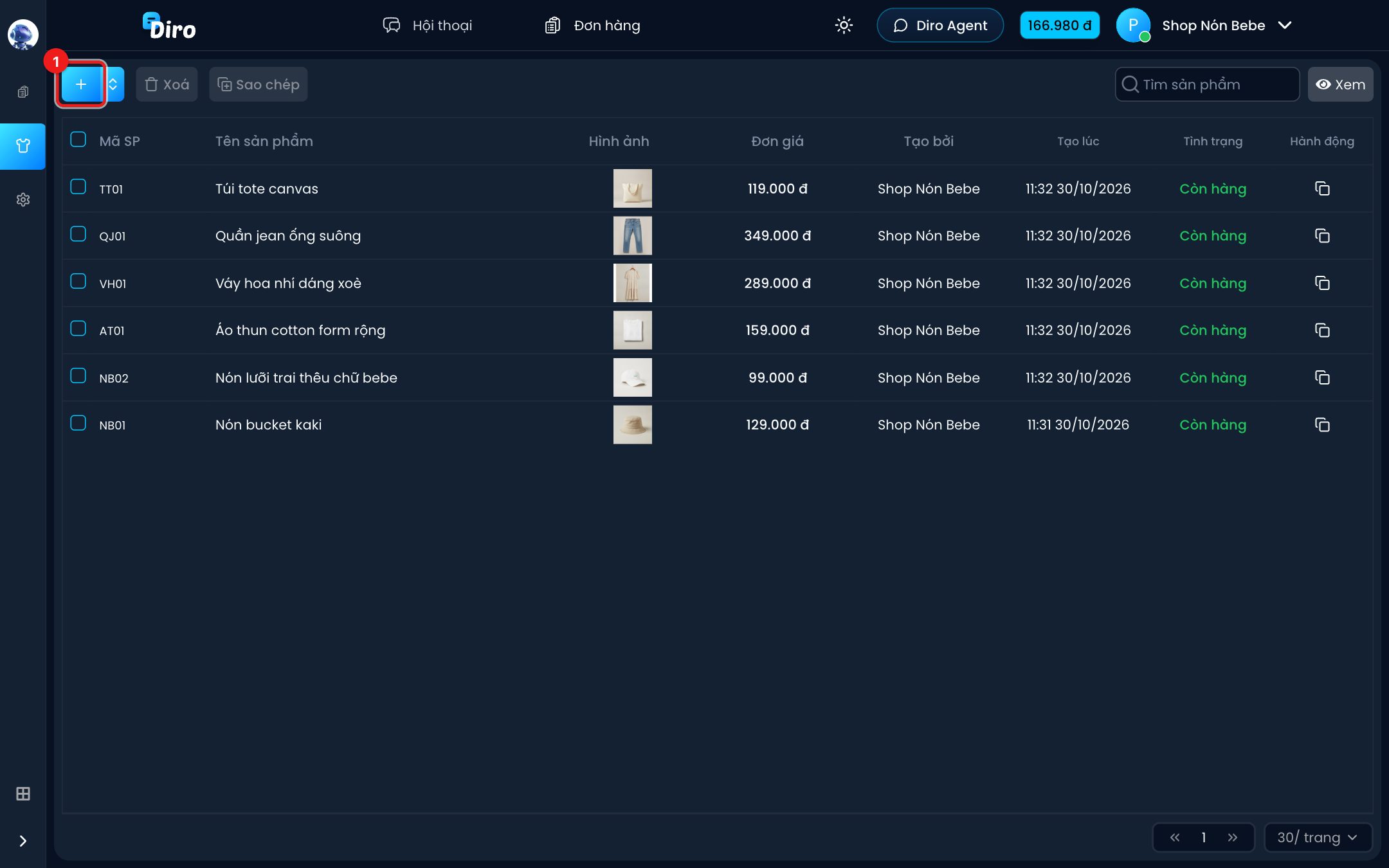Click the clipboard icon in left sidebar
Viewport: 1389px width, 868px height.
point(23,92)
